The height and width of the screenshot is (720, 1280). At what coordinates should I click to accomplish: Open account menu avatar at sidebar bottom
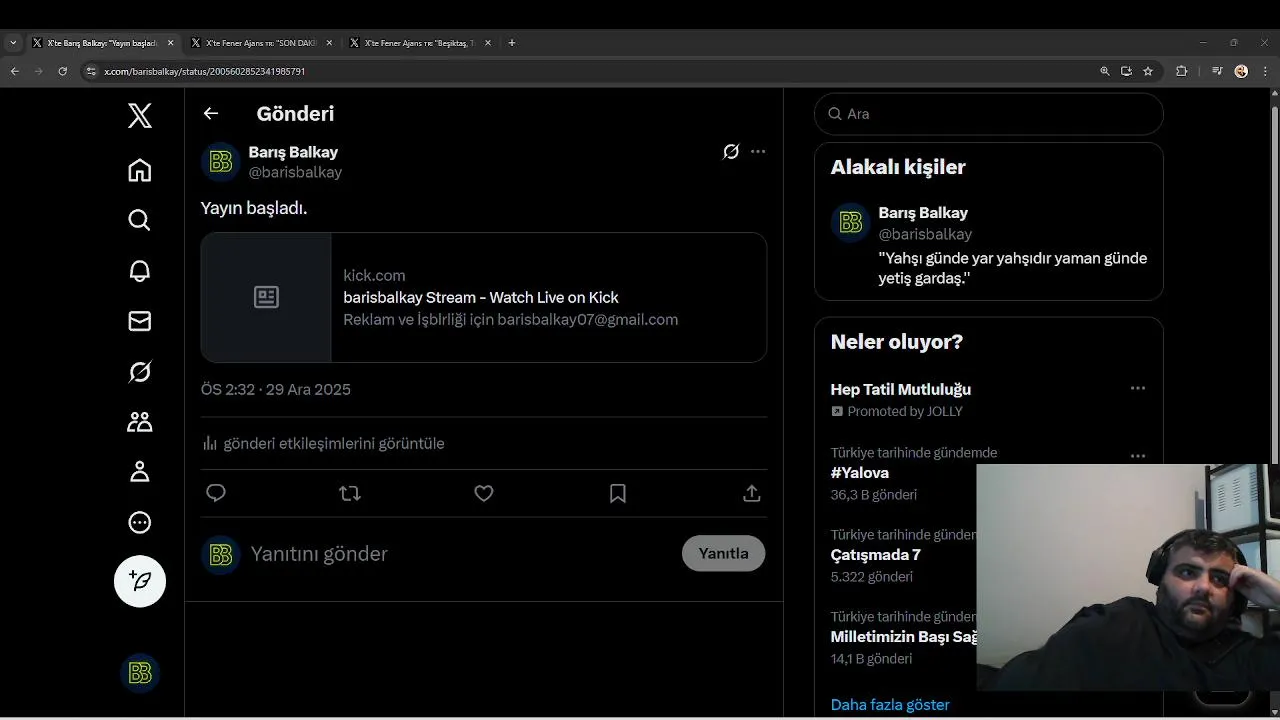click(x=140, y=673)
